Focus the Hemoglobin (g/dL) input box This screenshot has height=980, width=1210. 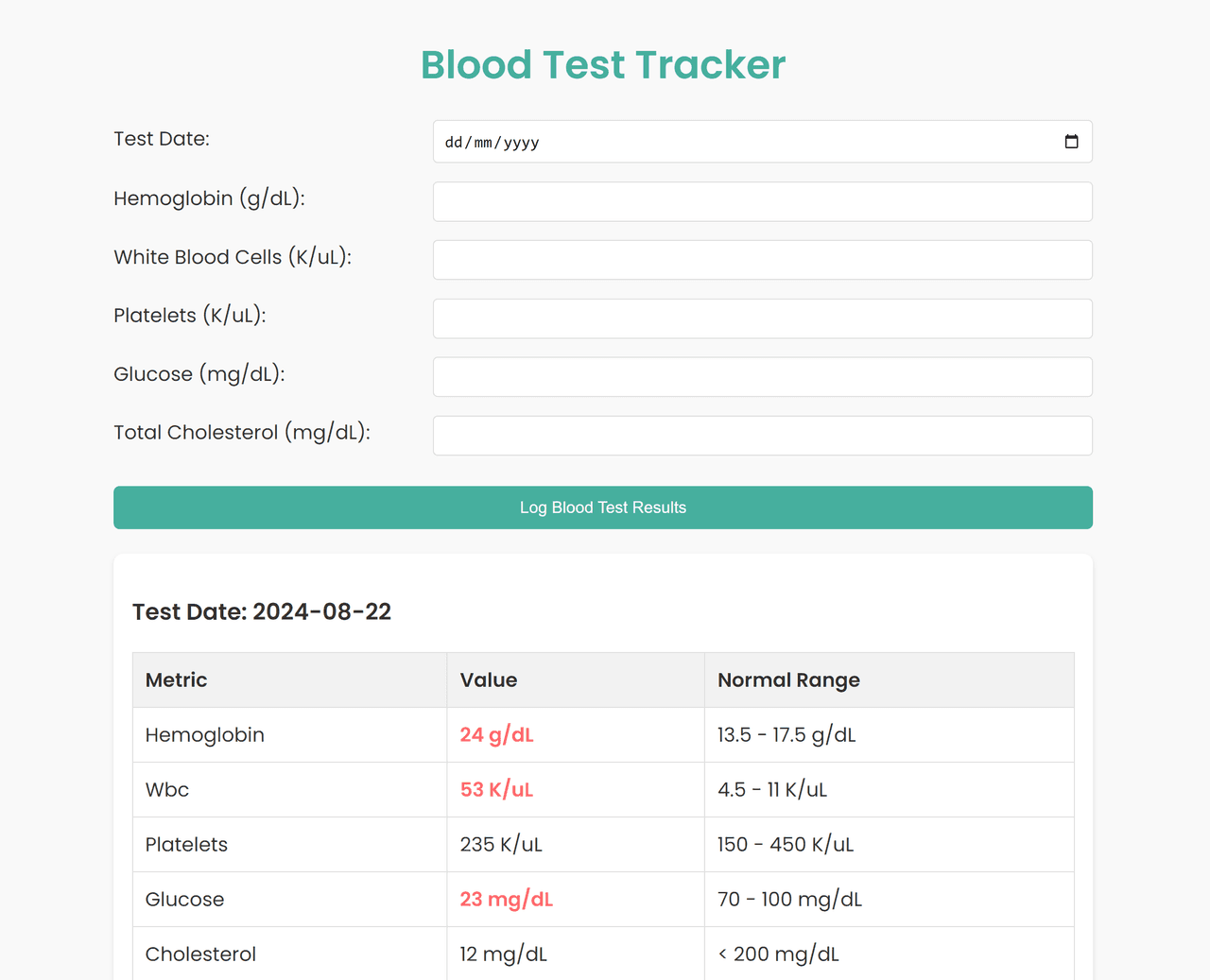pos(762,201)
